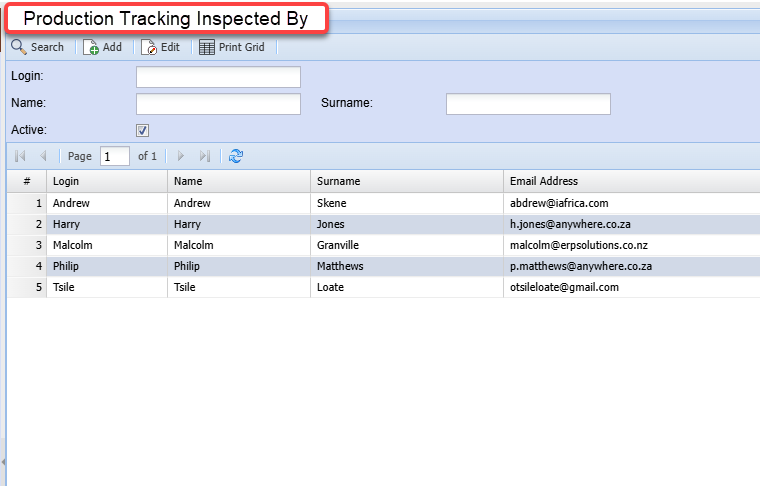
Task: Select the page number box
Action: tap(114, 156)
